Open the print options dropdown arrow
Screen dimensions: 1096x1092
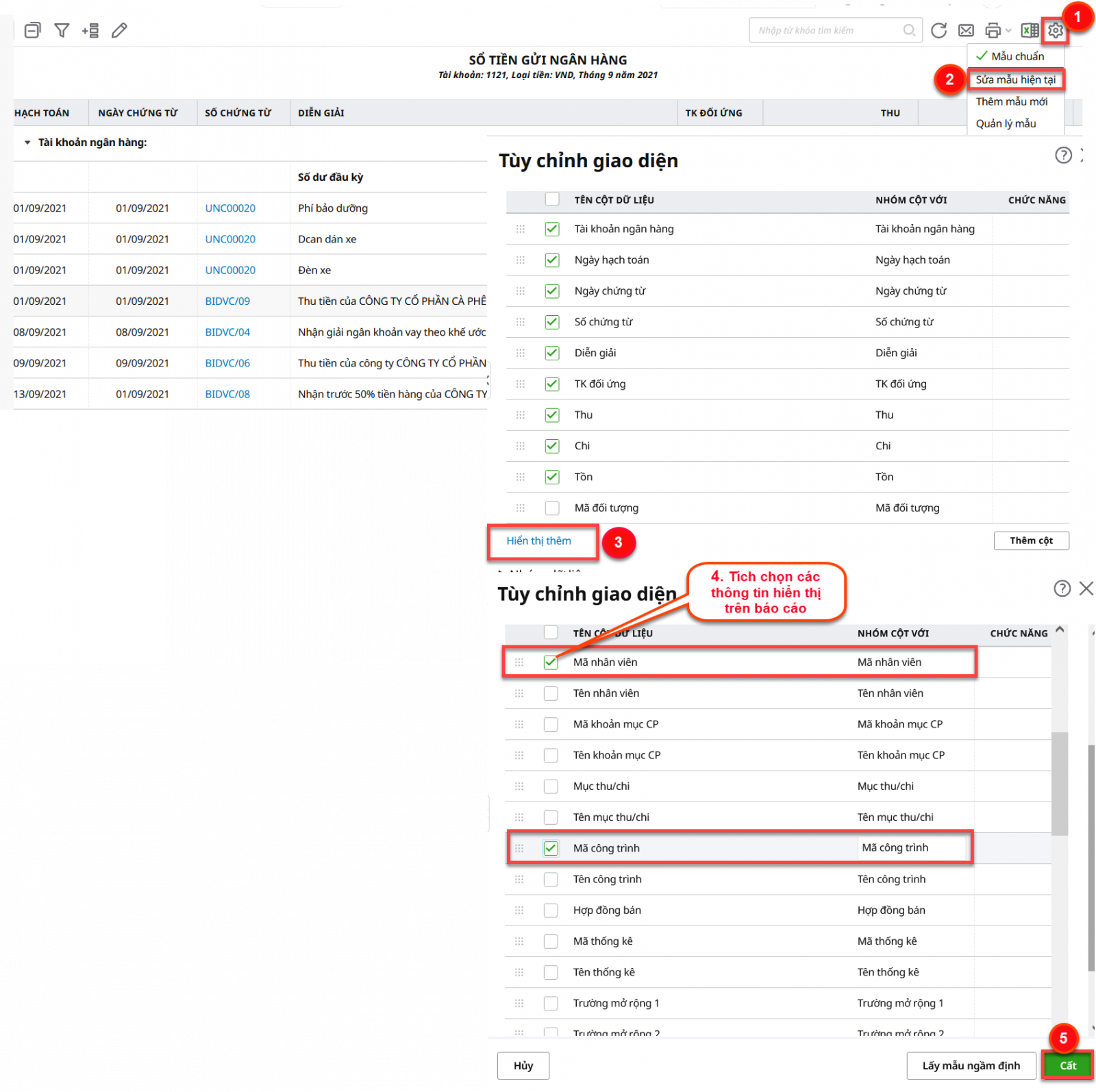1008,31
